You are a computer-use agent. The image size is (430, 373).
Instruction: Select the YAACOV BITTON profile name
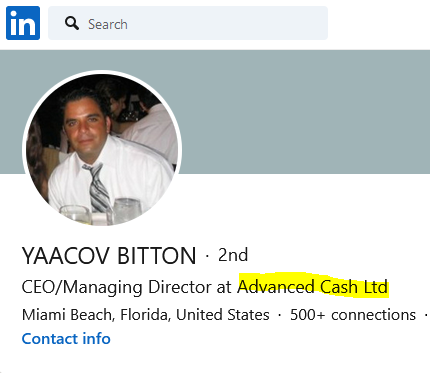coord(109,256)
